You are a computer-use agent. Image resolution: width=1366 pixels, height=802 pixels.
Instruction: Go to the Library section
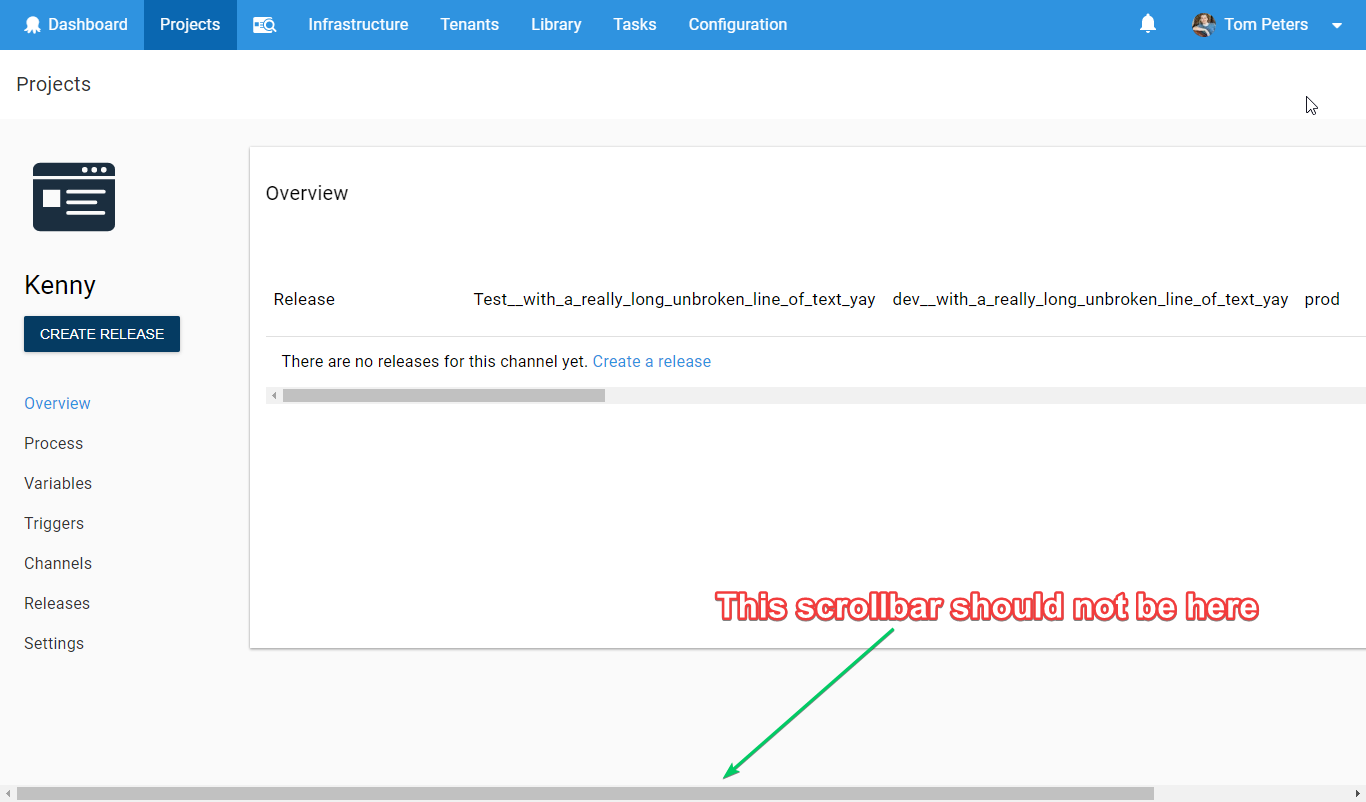[556, 24]
